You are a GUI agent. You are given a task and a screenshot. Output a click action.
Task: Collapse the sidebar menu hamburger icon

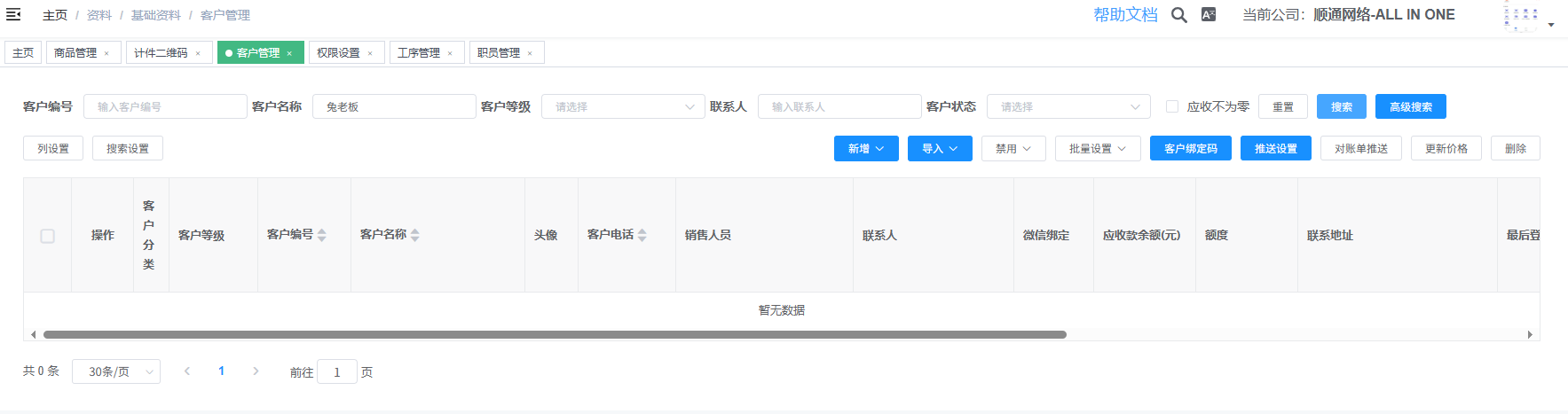[13, 14]
